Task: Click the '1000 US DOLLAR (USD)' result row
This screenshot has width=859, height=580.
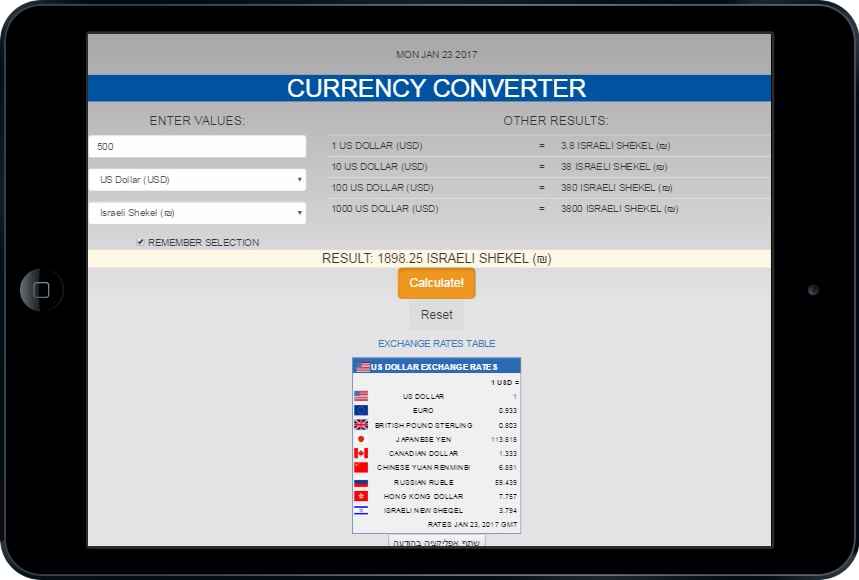Action: (549, 209)
